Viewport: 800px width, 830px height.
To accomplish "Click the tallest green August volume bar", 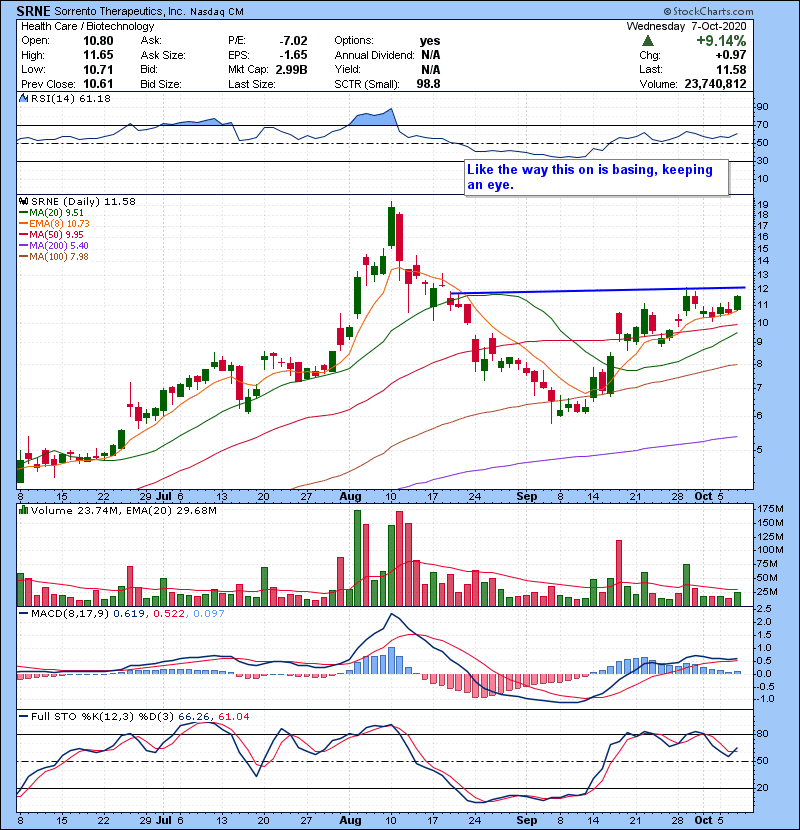I will (357, 558).
